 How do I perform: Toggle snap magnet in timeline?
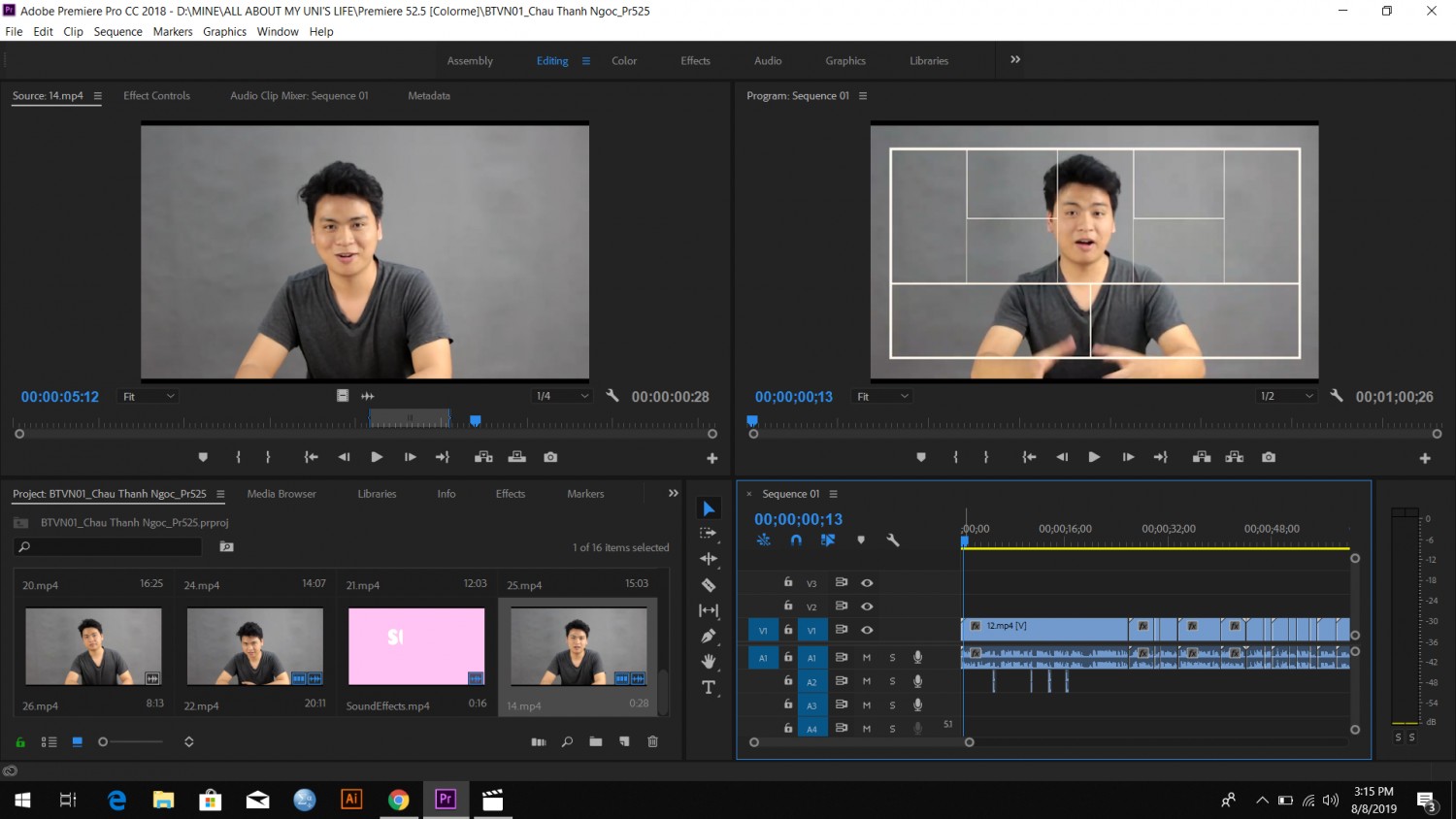(796, 540)
